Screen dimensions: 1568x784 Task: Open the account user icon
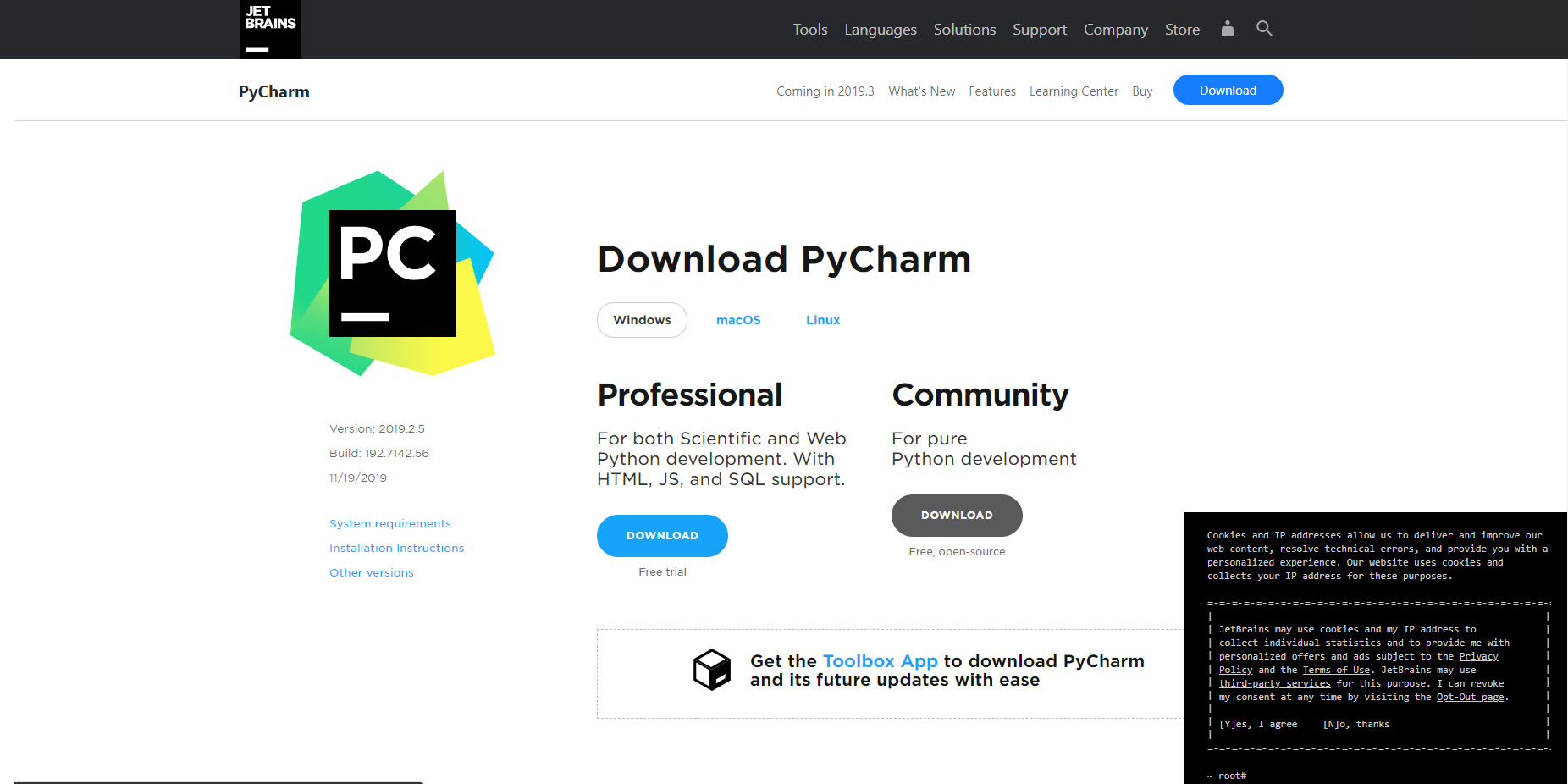1228,29
